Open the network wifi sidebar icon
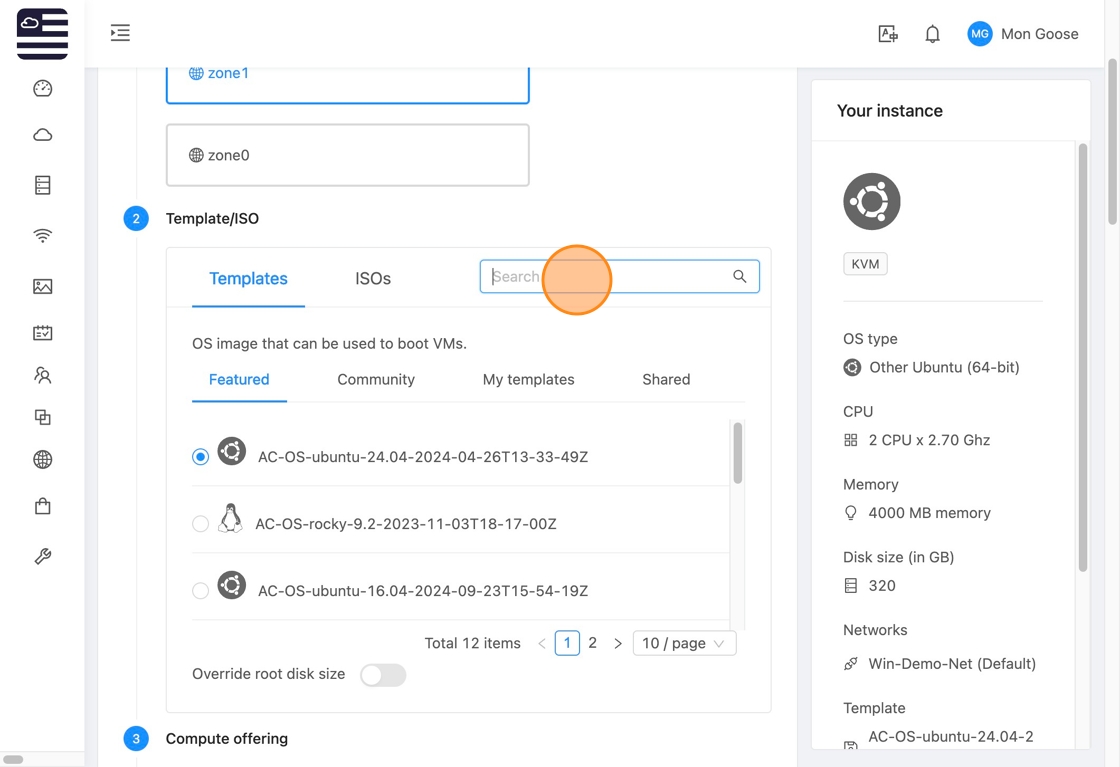 pos(42,236)
